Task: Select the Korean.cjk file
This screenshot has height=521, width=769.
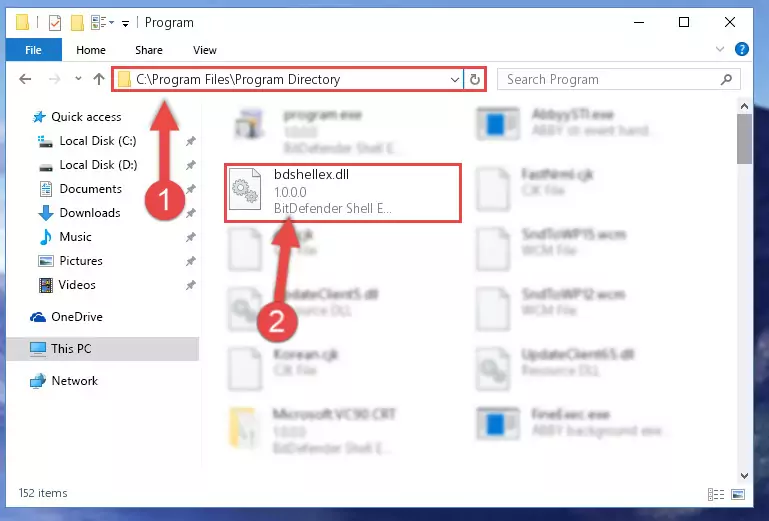Action: point(284,368)
